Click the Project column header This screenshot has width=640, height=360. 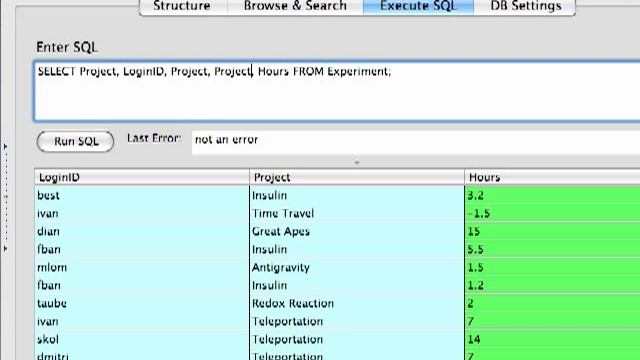pyautogui.click(x=357, y=177)
